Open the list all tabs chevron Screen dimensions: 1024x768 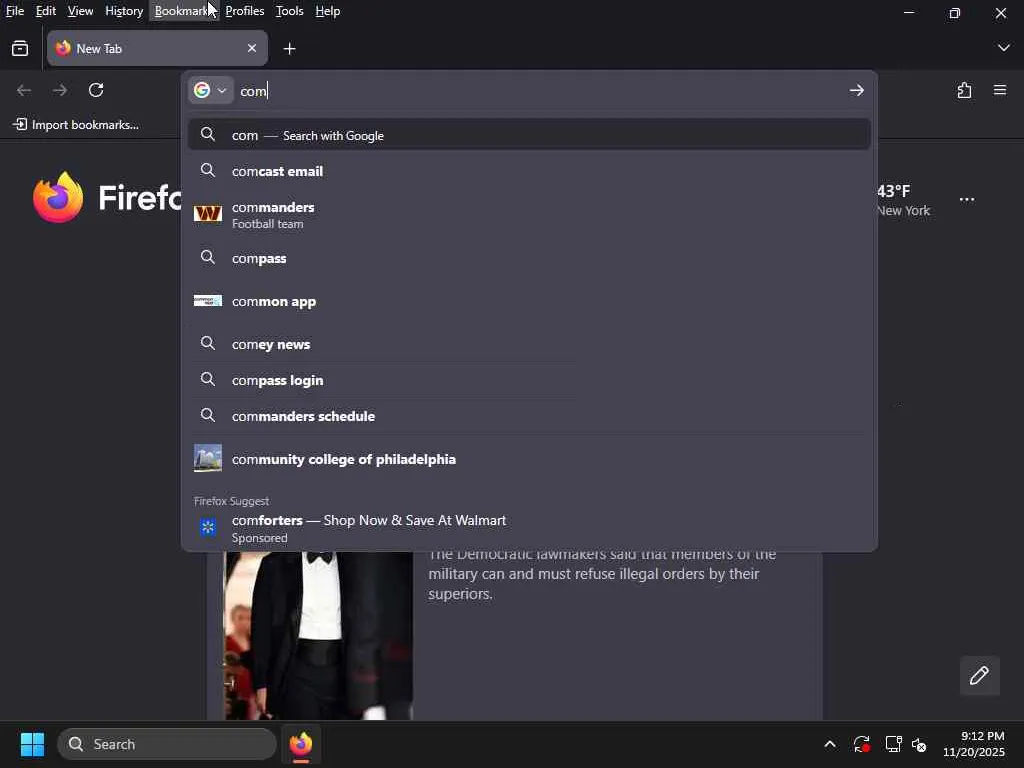(x=1003, y=48)
